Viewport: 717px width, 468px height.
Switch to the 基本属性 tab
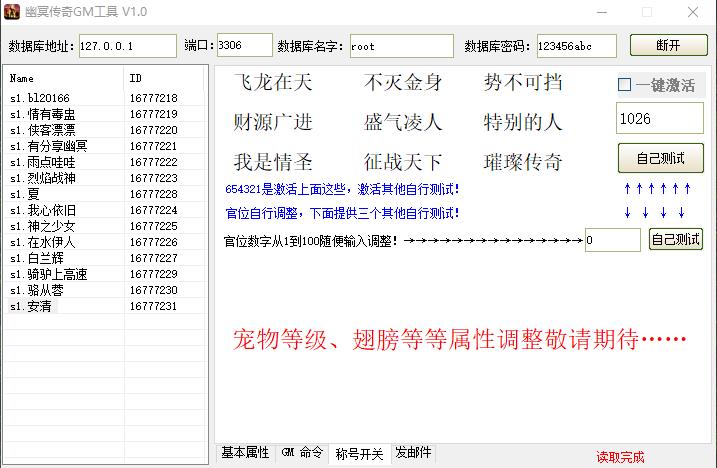point(245,453)
